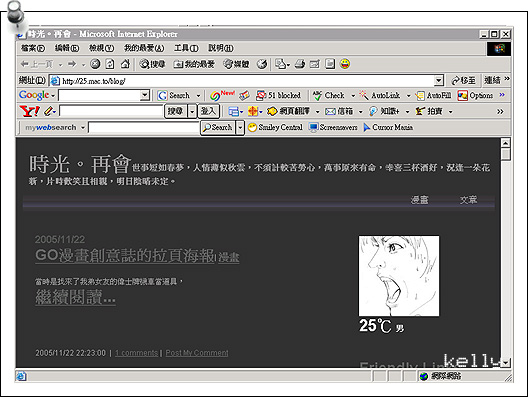Click the Forward arrow button
The height and width of the screenshot is (397, 528).
pyautogui.click(x=72, y=64)
